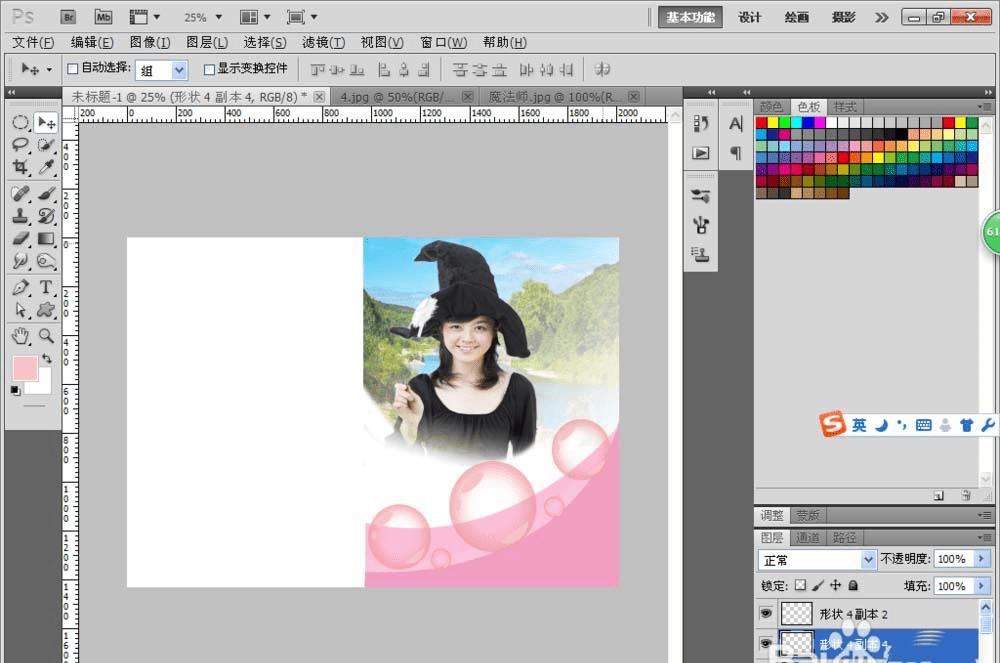This screenshot has width=1000, height=663.
Task: Open the 正常 blend mode dropdown
Action: (867, 559)
